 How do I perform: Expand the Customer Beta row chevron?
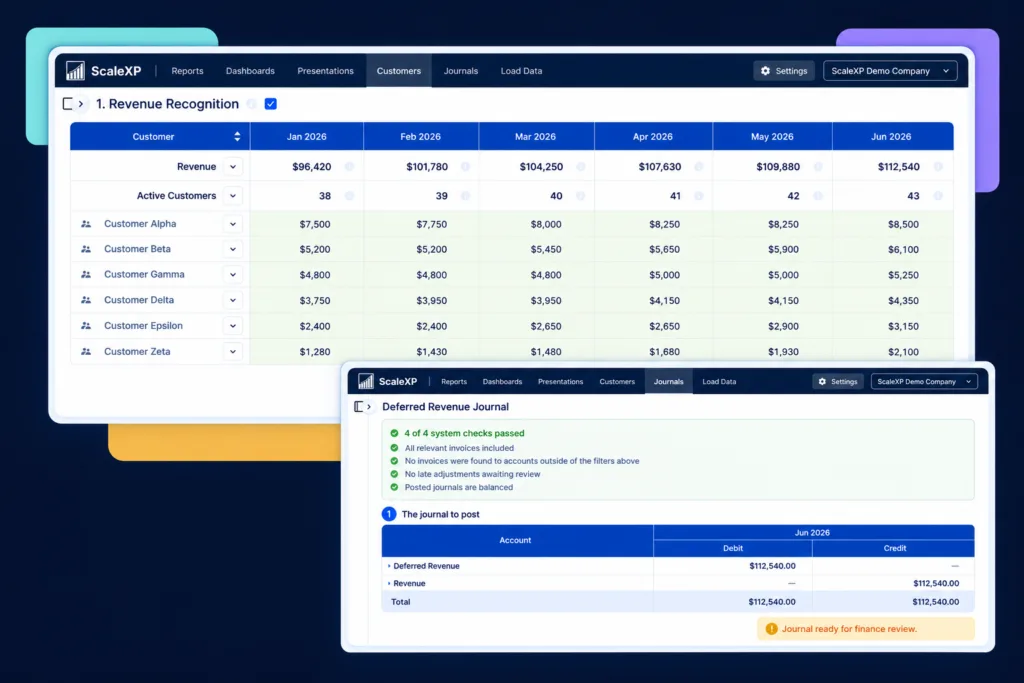(x=233, y=249)
